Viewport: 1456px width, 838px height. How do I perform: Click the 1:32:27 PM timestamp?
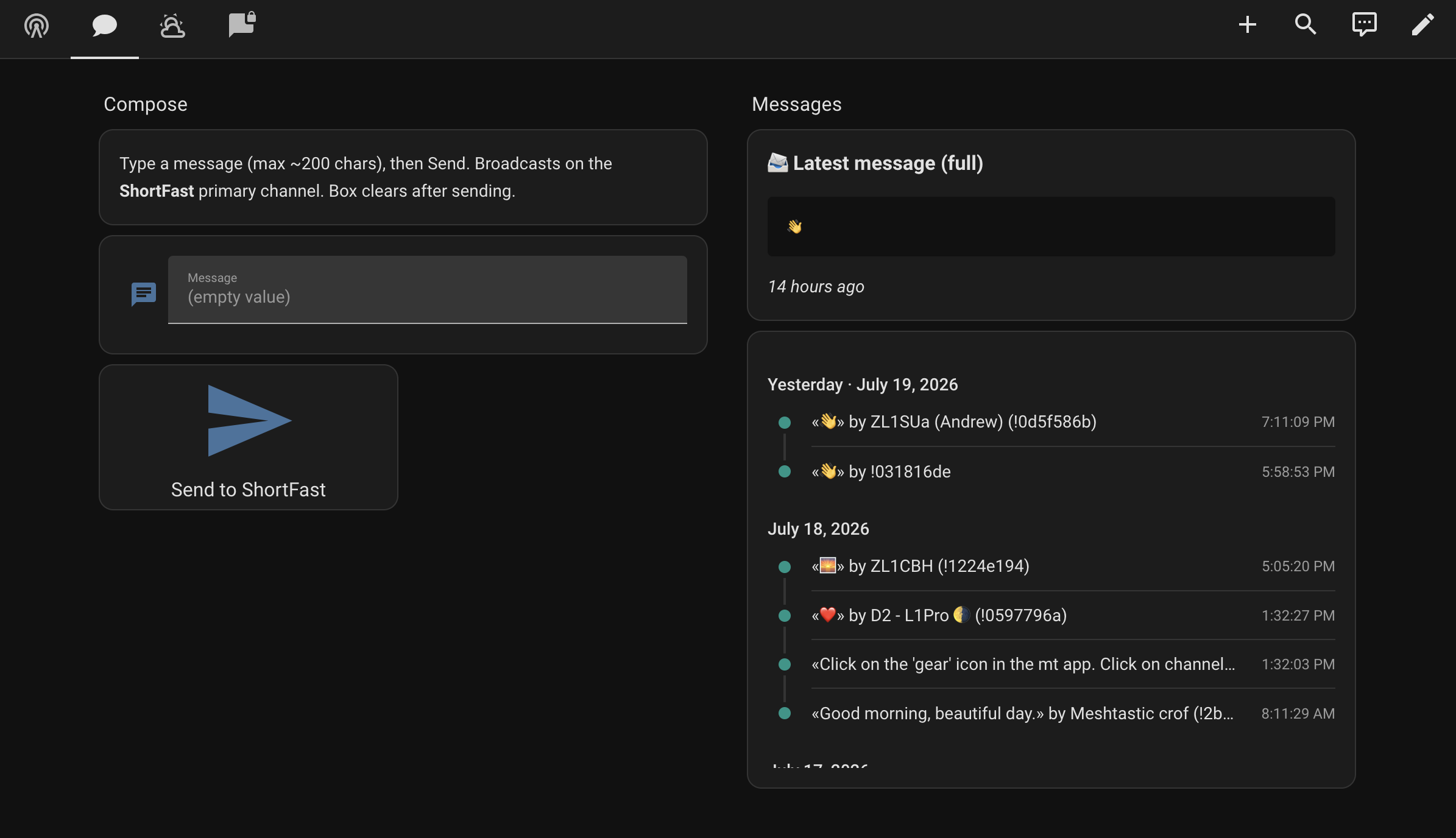pyautogui.click(x=1298, y=615)
